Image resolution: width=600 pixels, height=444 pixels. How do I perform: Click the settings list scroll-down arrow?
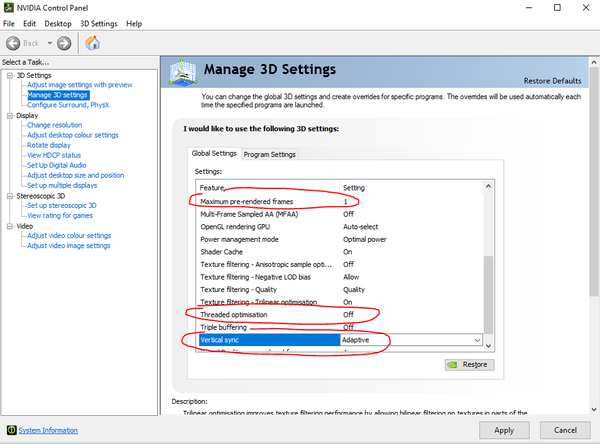[x=488, y=346]
